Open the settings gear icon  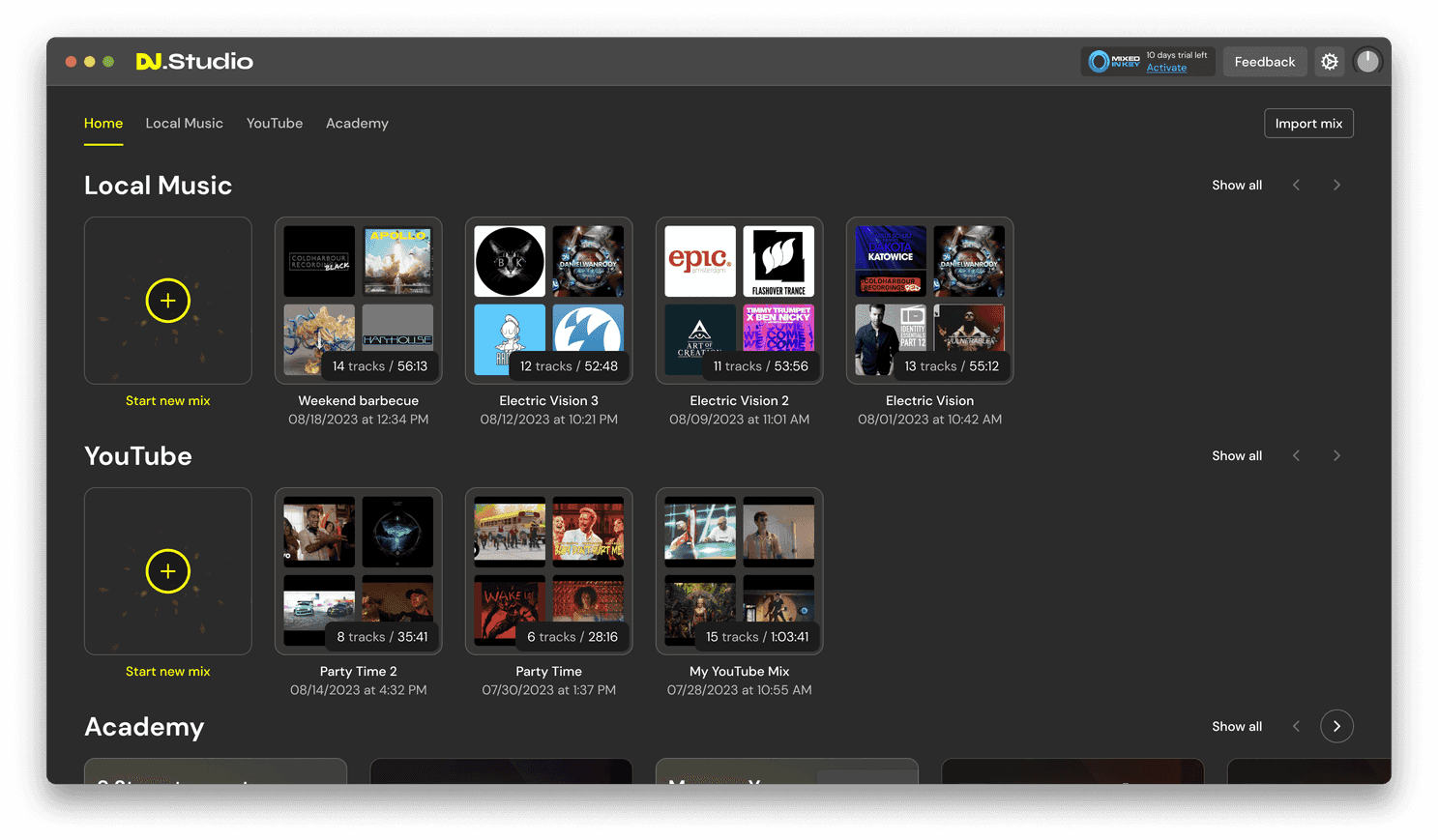point(1330,62)
